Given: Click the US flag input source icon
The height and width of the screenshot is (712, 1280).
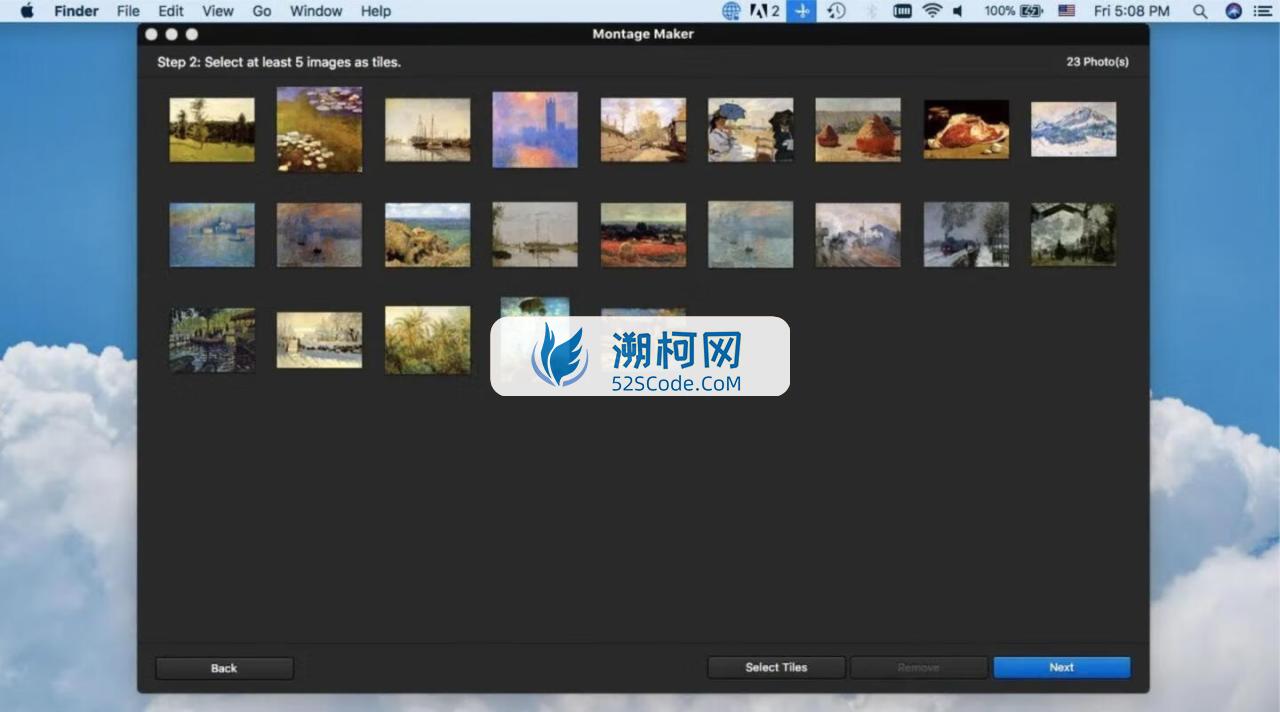Looking at the screenshot, I should pyautogui.click(x=1067, y=11).
